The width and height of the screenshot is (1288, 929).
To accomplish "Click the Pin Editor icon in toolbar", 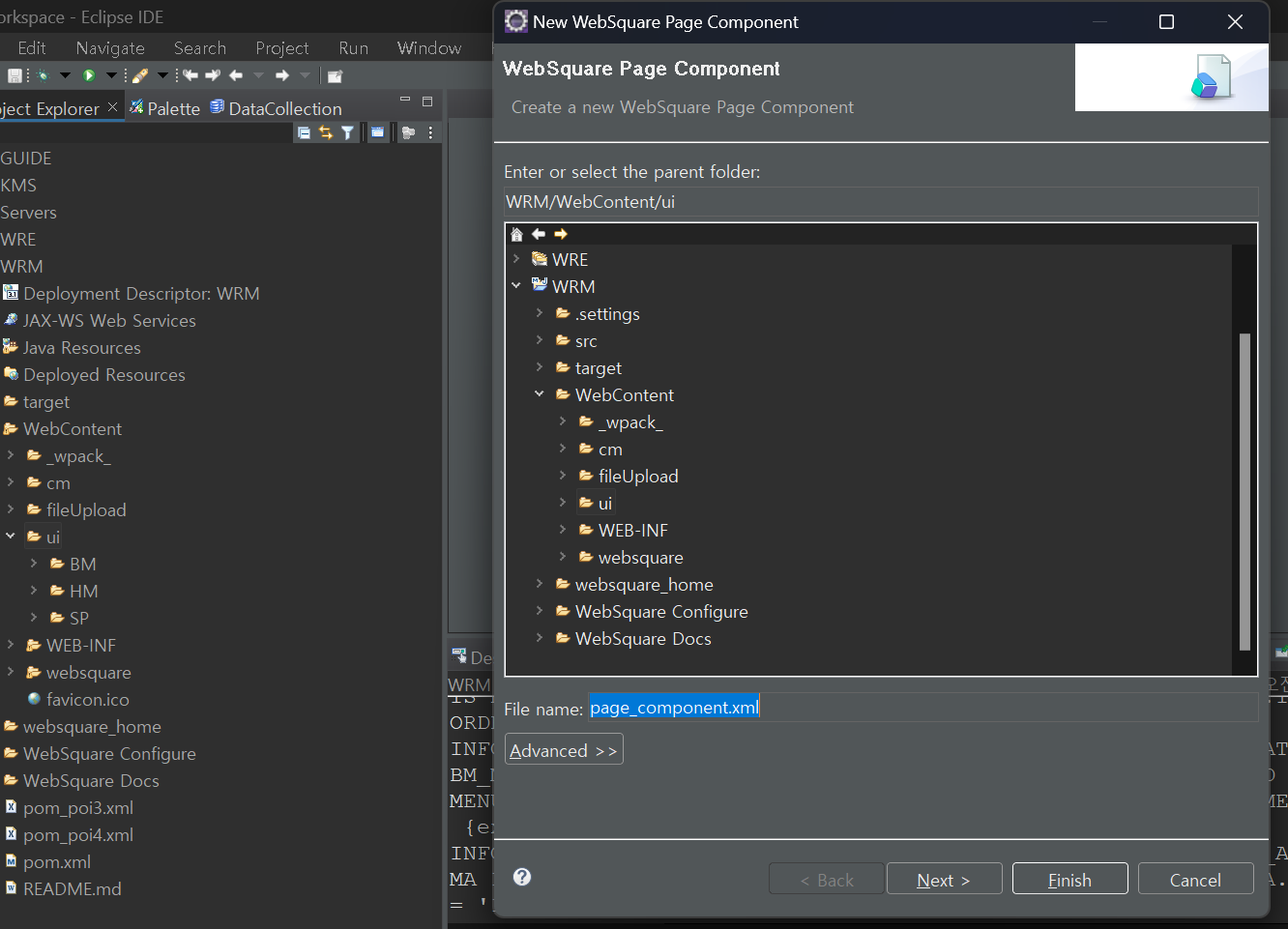I will coord(335,75).
